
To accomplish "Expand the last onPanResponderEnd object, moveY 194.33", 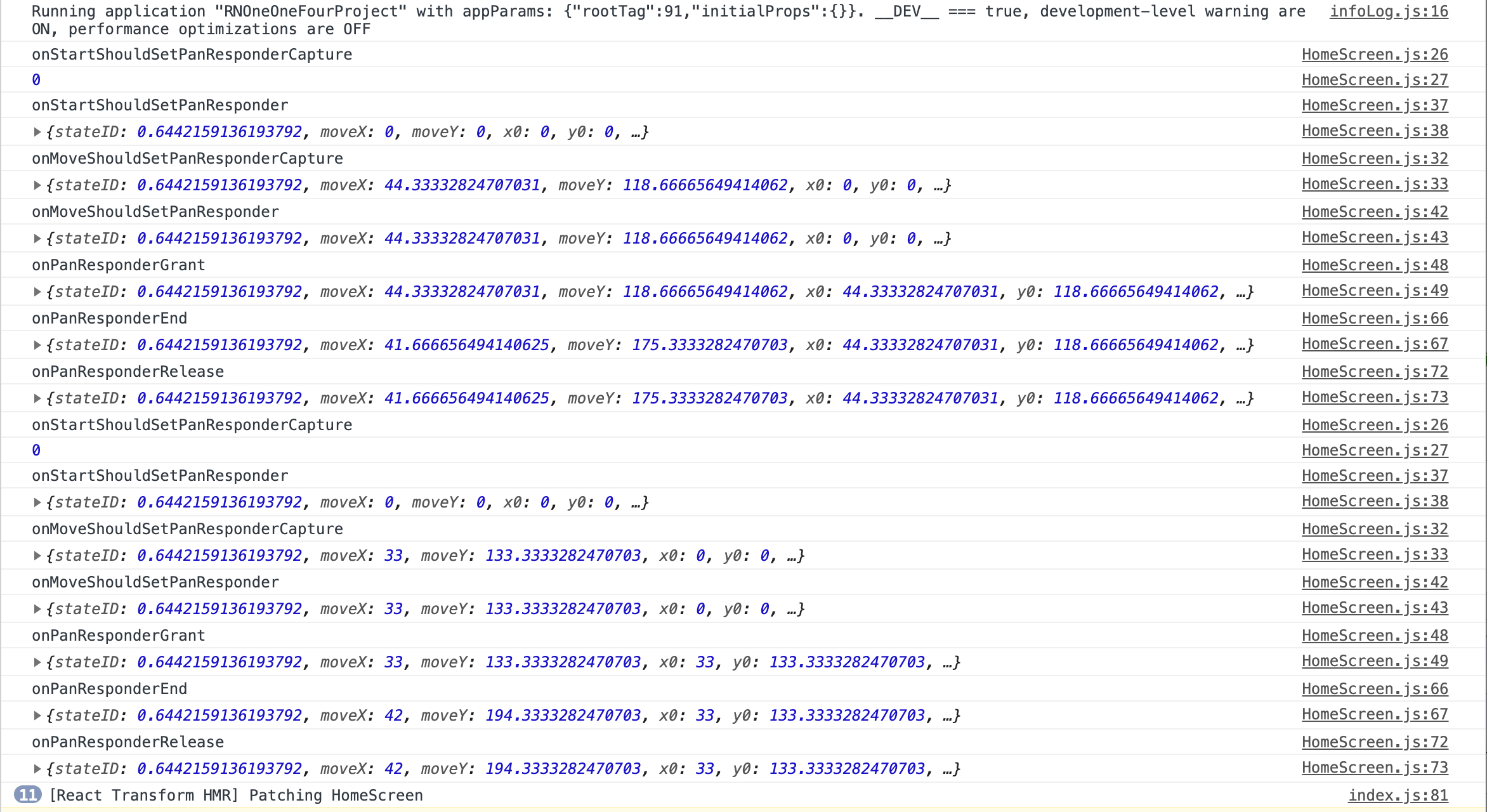I will click(x=37, y=716).
